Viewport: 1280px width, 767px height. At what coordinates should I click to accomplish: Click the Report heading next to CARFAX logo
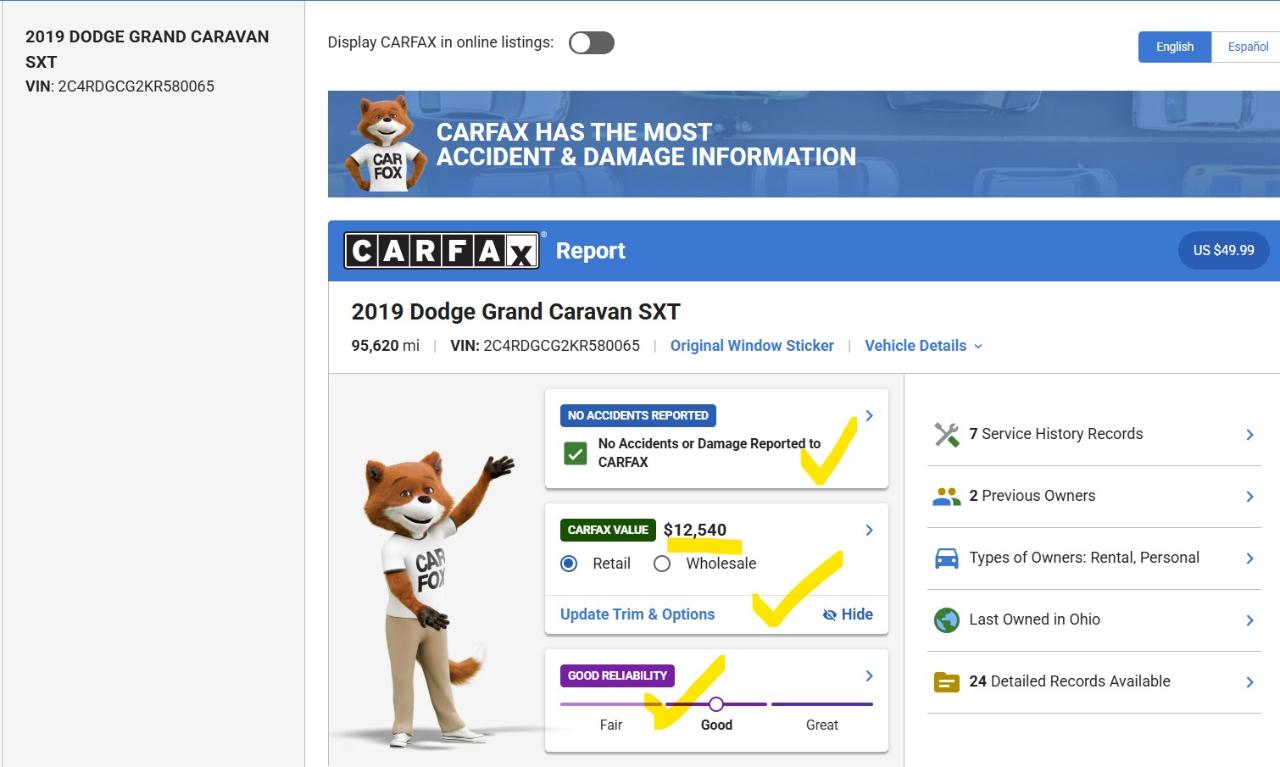pyautogui.click(x=591, y=251)
